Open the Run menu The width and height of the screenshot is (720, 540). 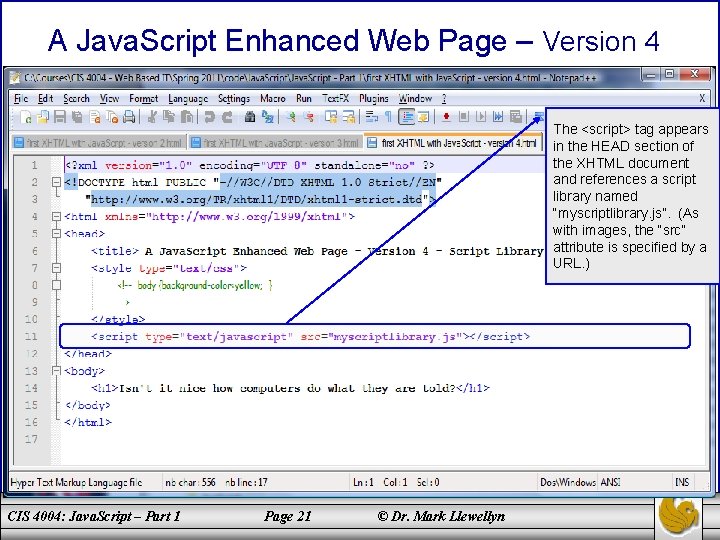304,99
